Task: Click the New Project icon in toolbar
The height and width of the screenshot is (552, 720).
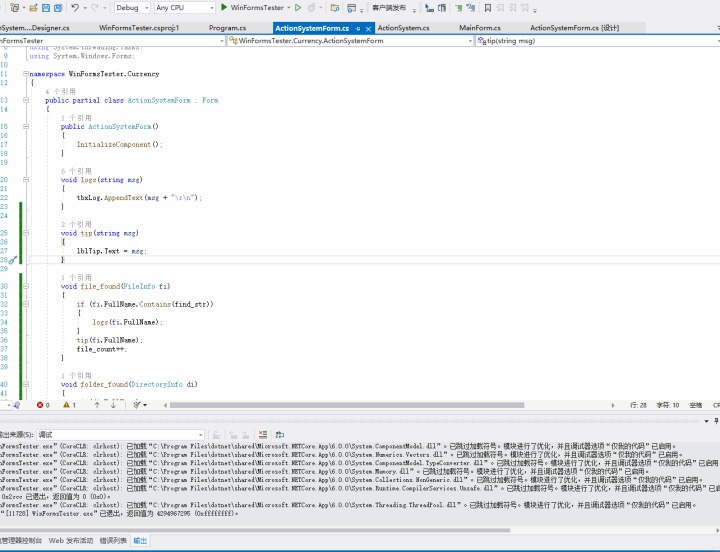Action: (15, 7)
